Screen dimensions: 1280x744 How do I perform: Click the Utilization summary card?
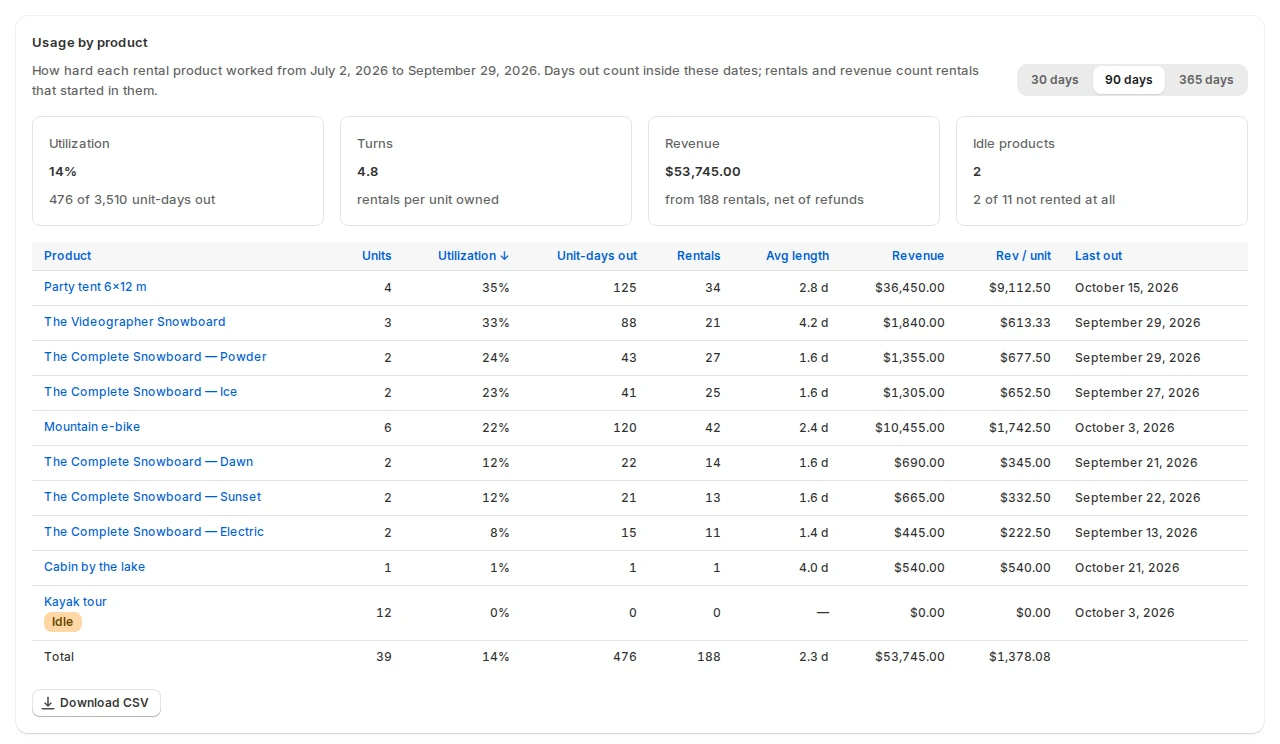point(178,171)
